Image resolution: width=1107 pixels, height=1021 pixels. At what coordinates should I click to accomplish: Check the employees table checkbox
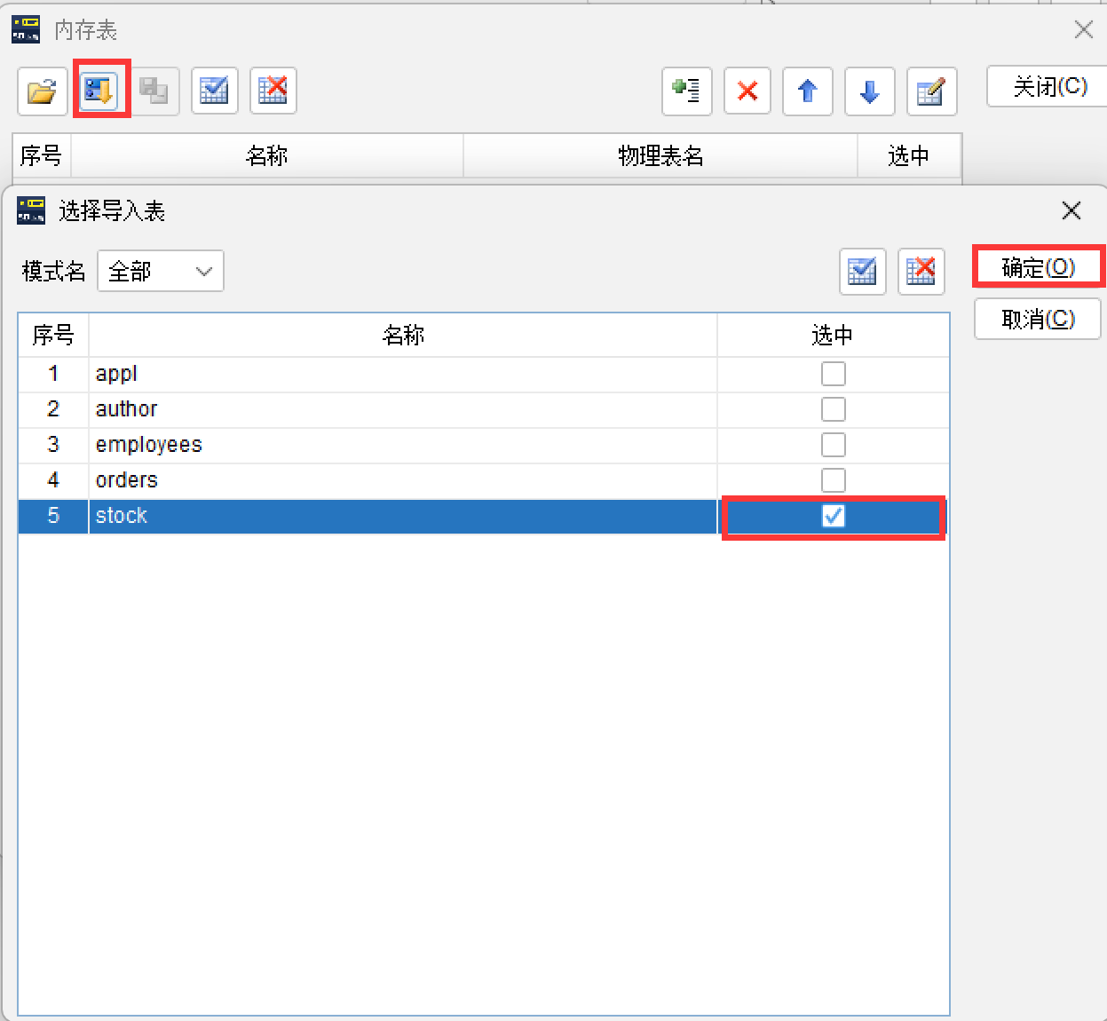[833, 445]
